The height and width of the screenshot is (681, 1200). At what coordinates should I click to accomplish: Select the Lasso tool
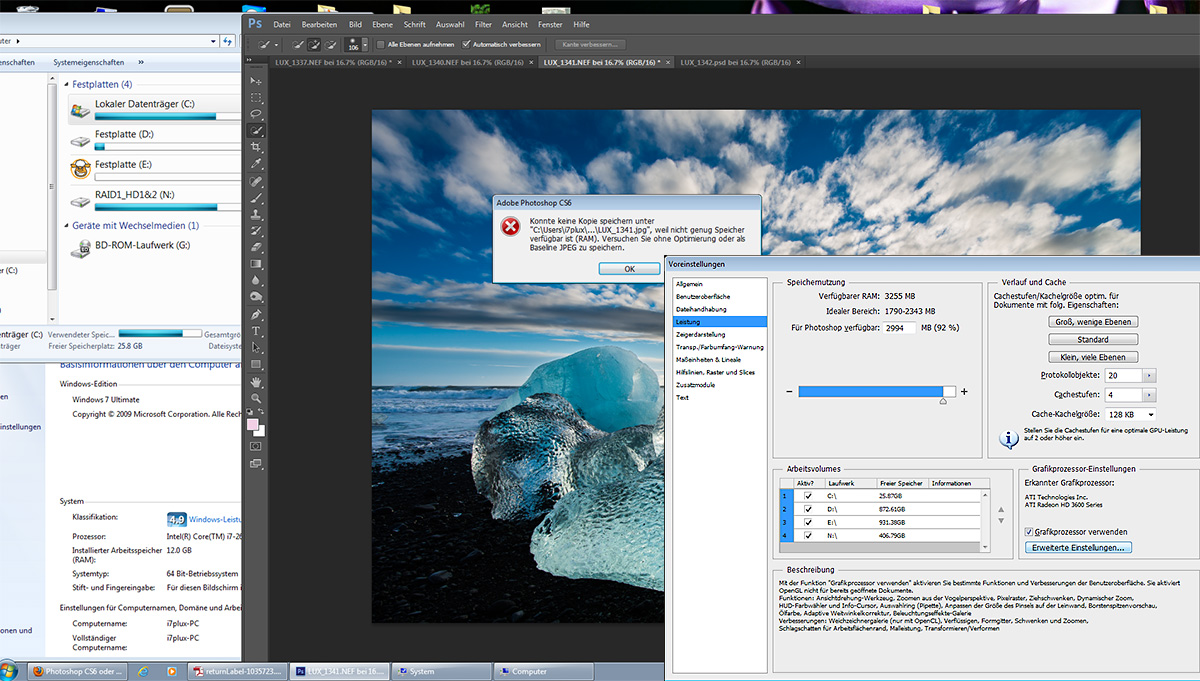click(x=256, y=114)
